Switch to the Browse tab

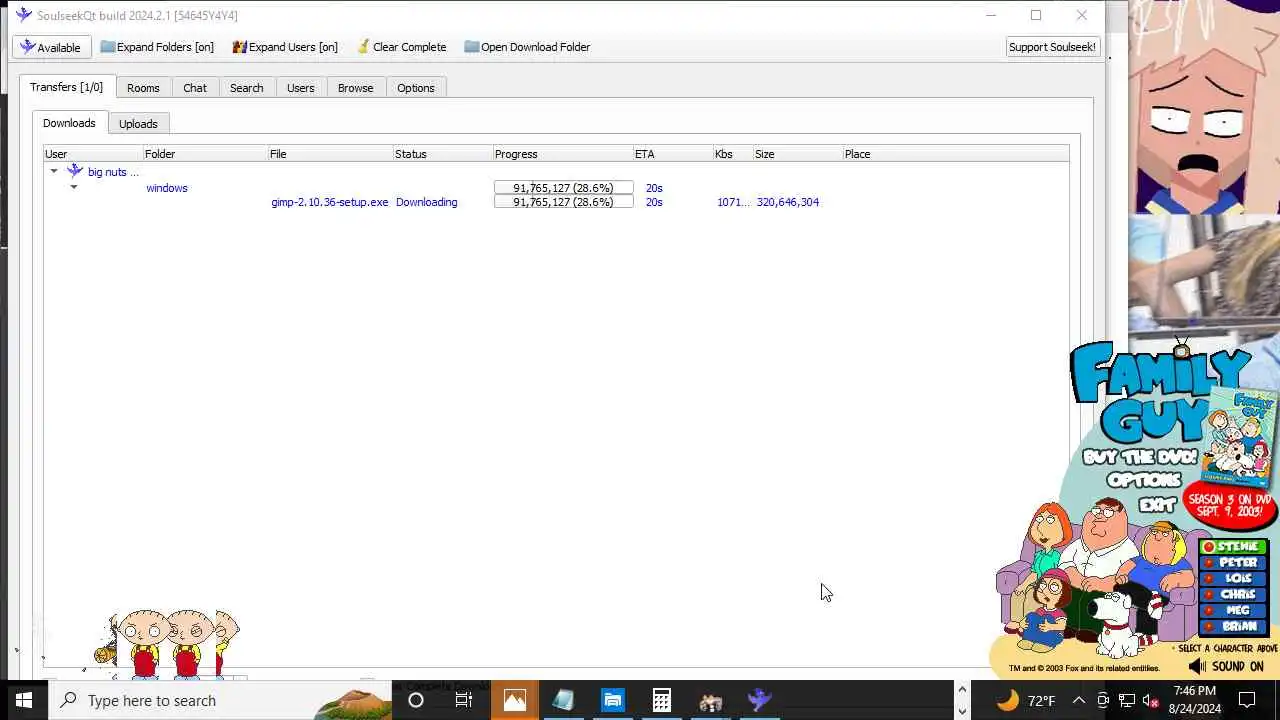(x=355, y=88)
